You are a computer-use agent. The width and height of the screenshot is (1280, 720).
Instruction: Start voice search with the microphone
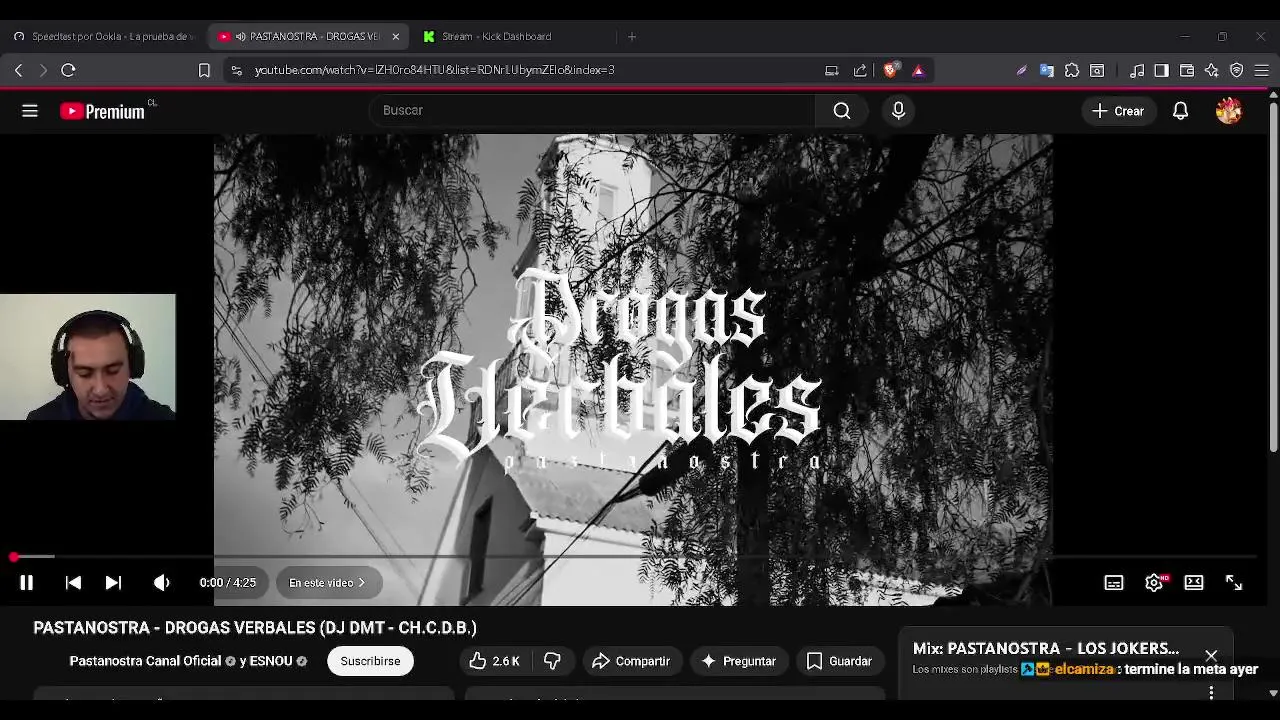click(898, 111)
